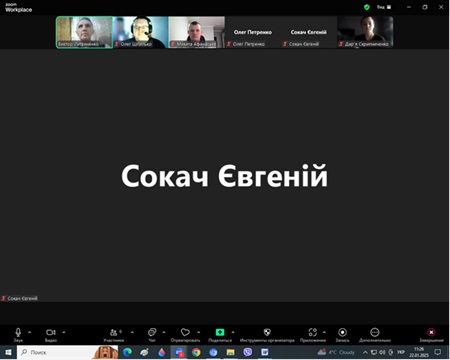The image size is (450, 360).
Task: Click the red End meeting button
Action: [x=431, y=335]
